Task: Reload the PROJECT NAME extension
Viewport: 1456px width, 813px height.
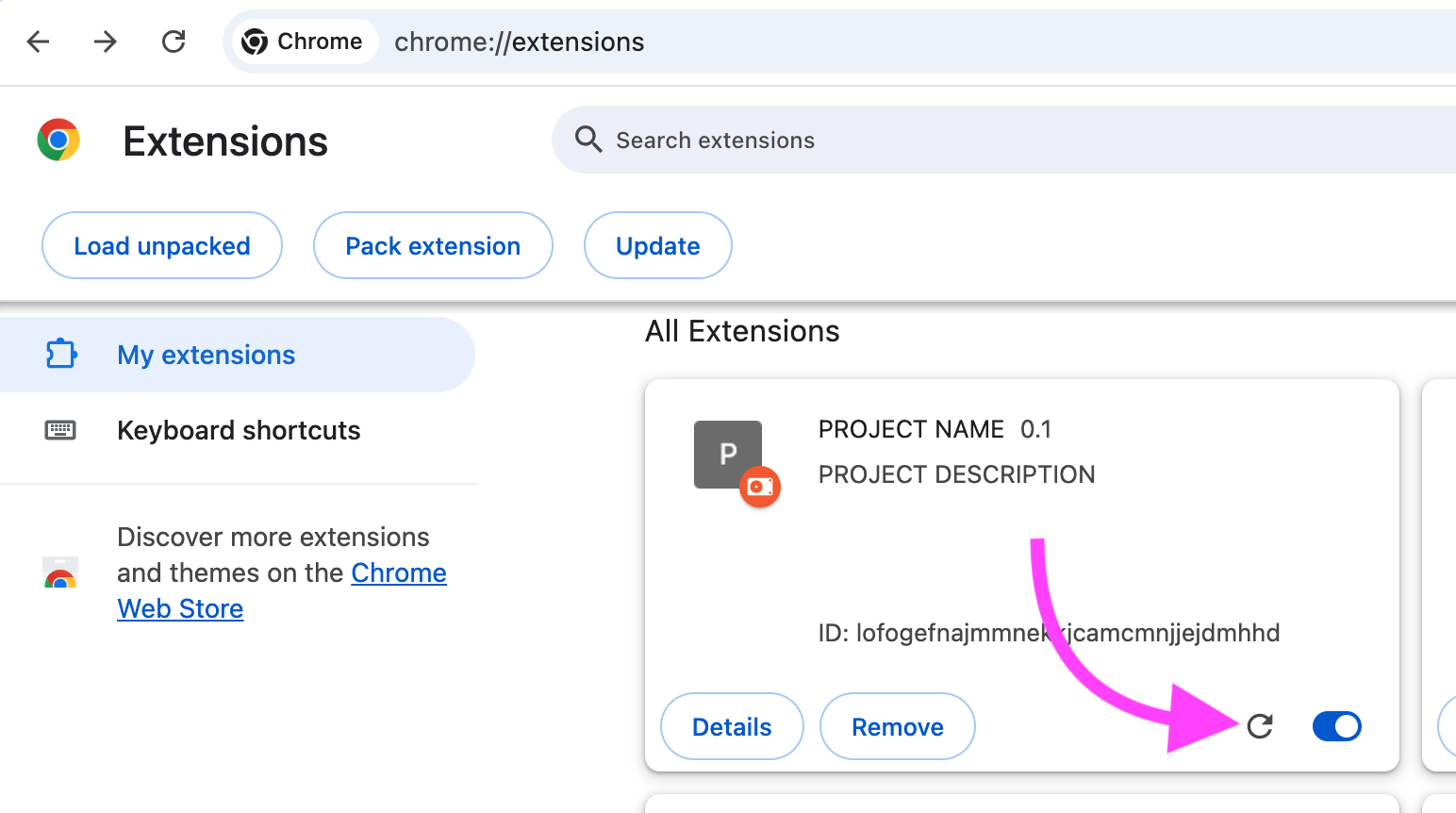Action: point(1260,726)
